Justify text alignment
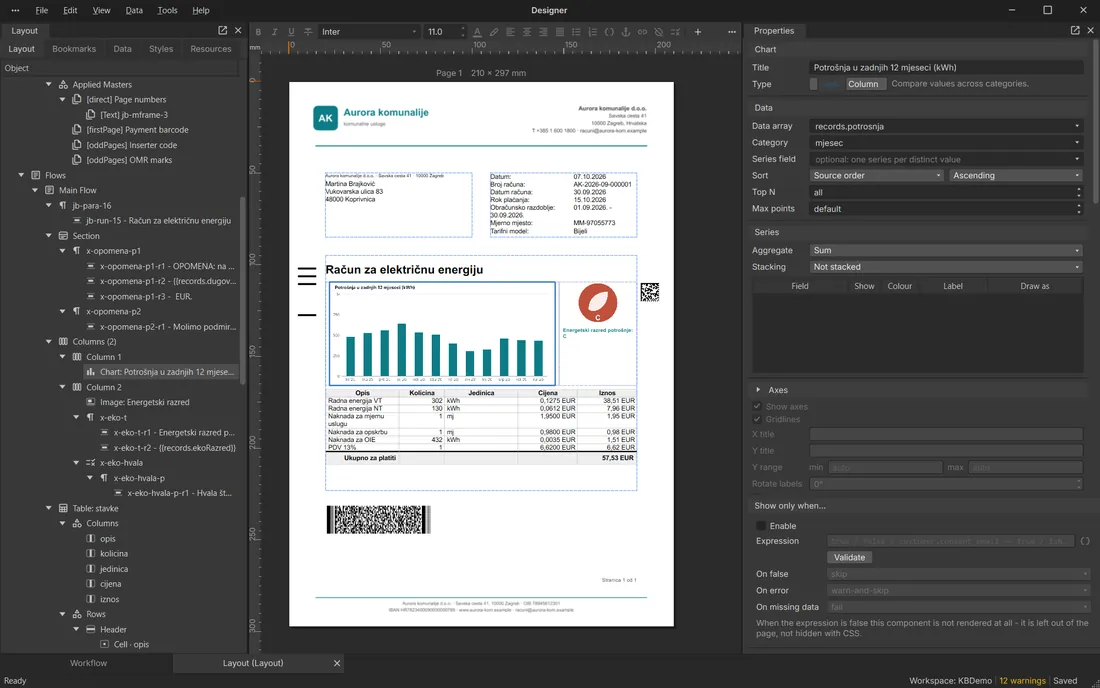 tap(560, 32)
